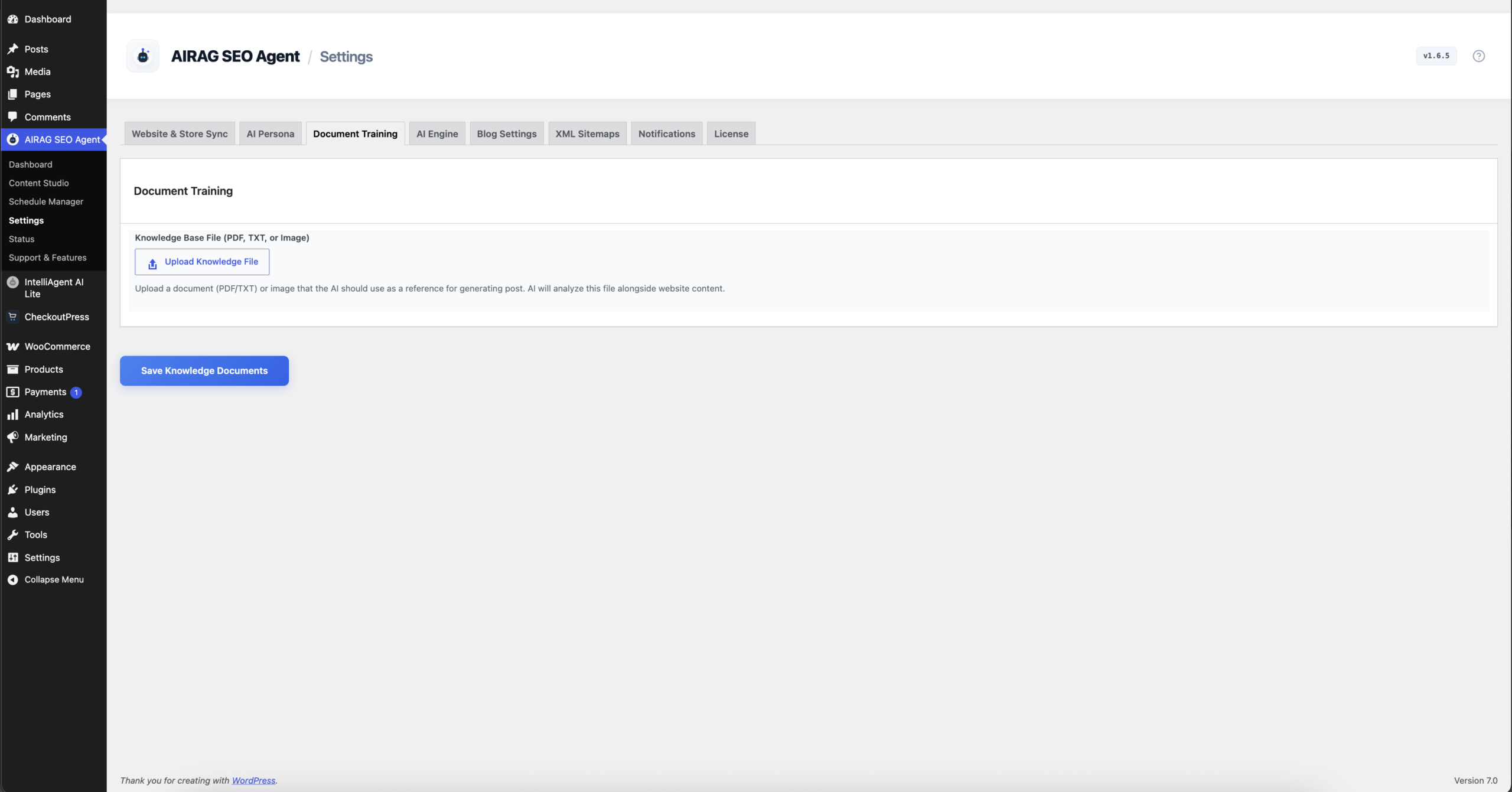The image size is (1512, 792).
Task: Click the Appearance brush icon
Action: pyautogui.click(x=12, y=467)
